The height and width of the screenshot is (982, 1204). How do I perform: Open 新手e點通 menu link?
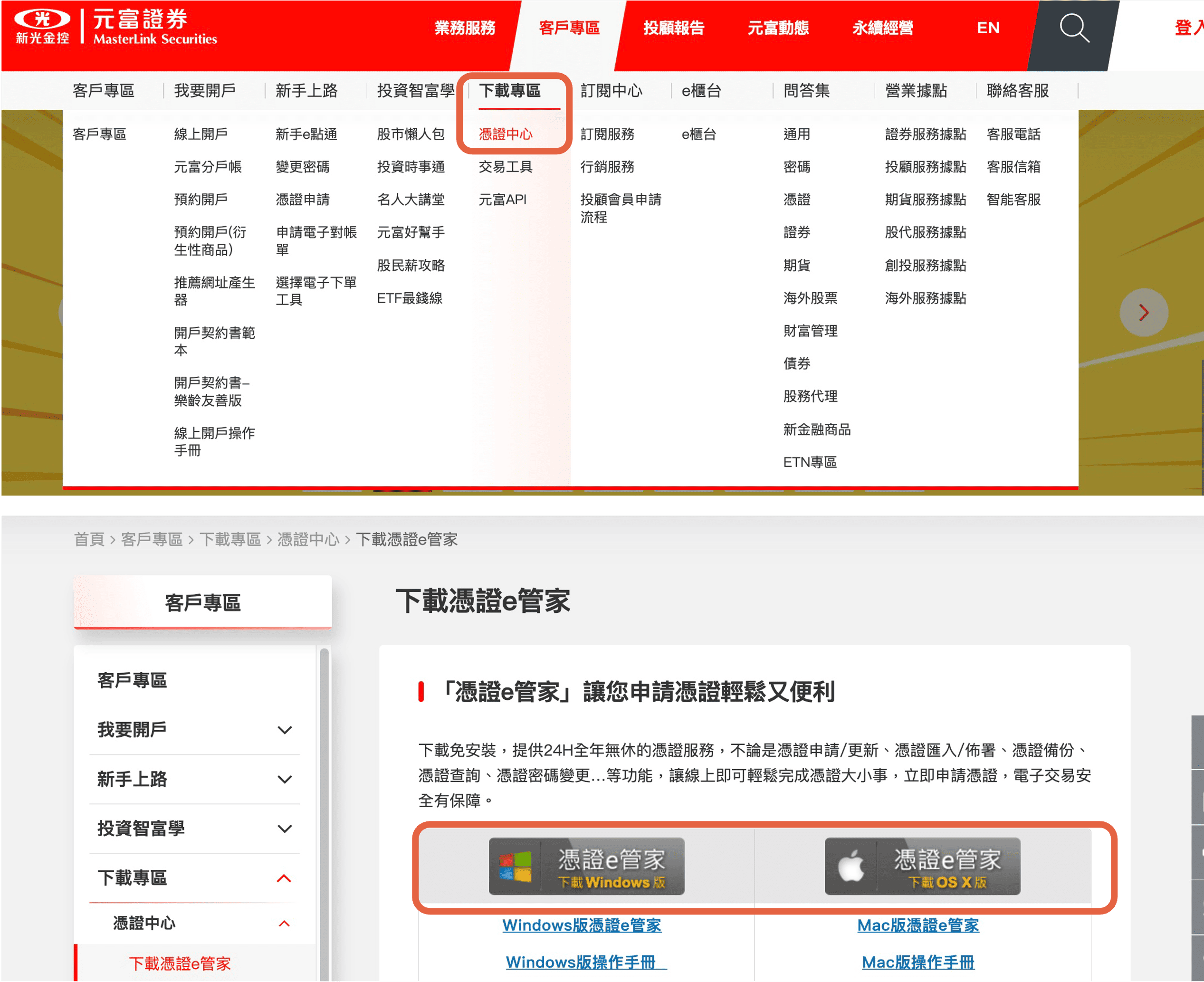(x=306, y=134)
